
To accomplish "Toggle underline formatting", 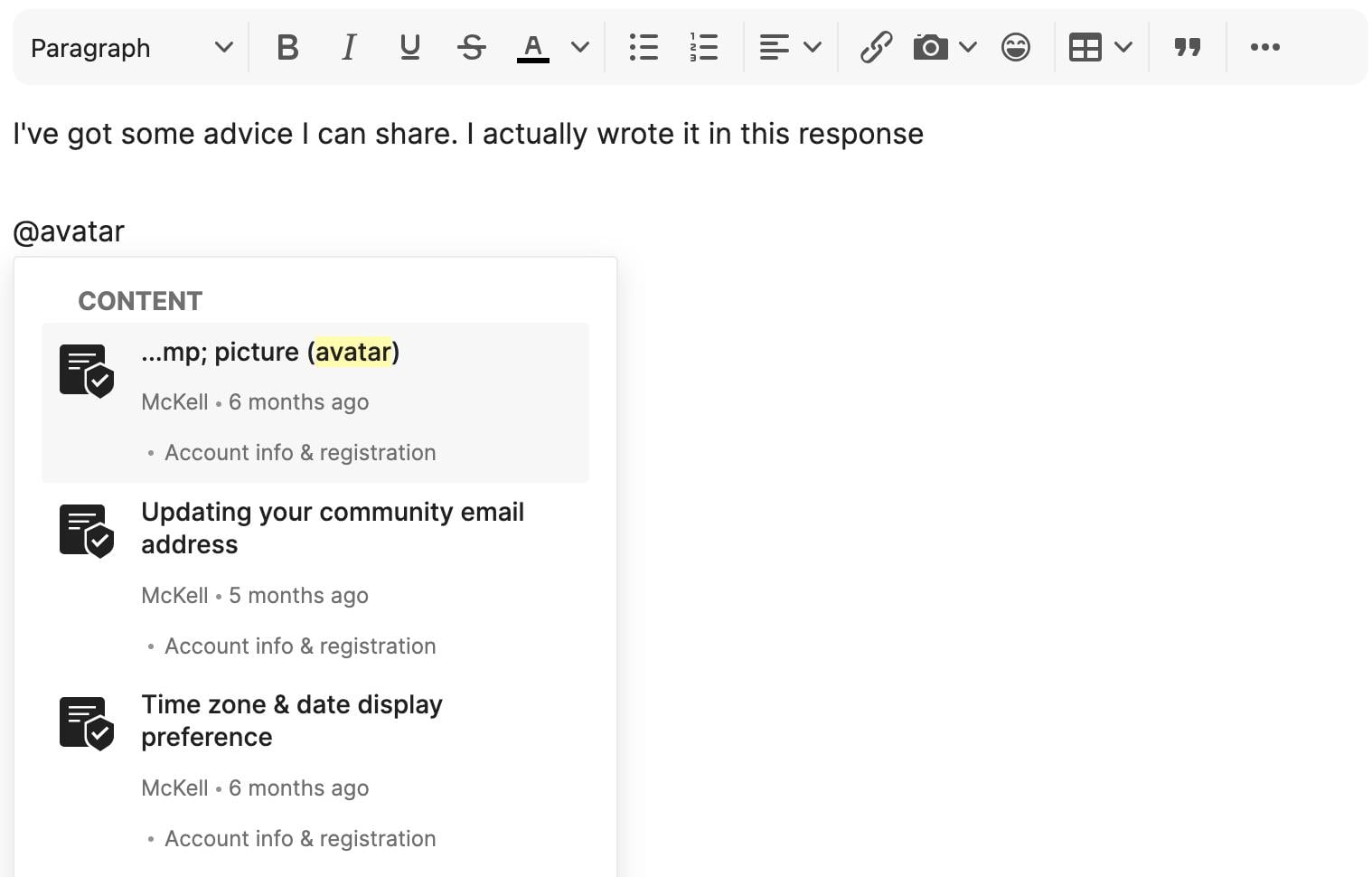I will tap(409, 47).
